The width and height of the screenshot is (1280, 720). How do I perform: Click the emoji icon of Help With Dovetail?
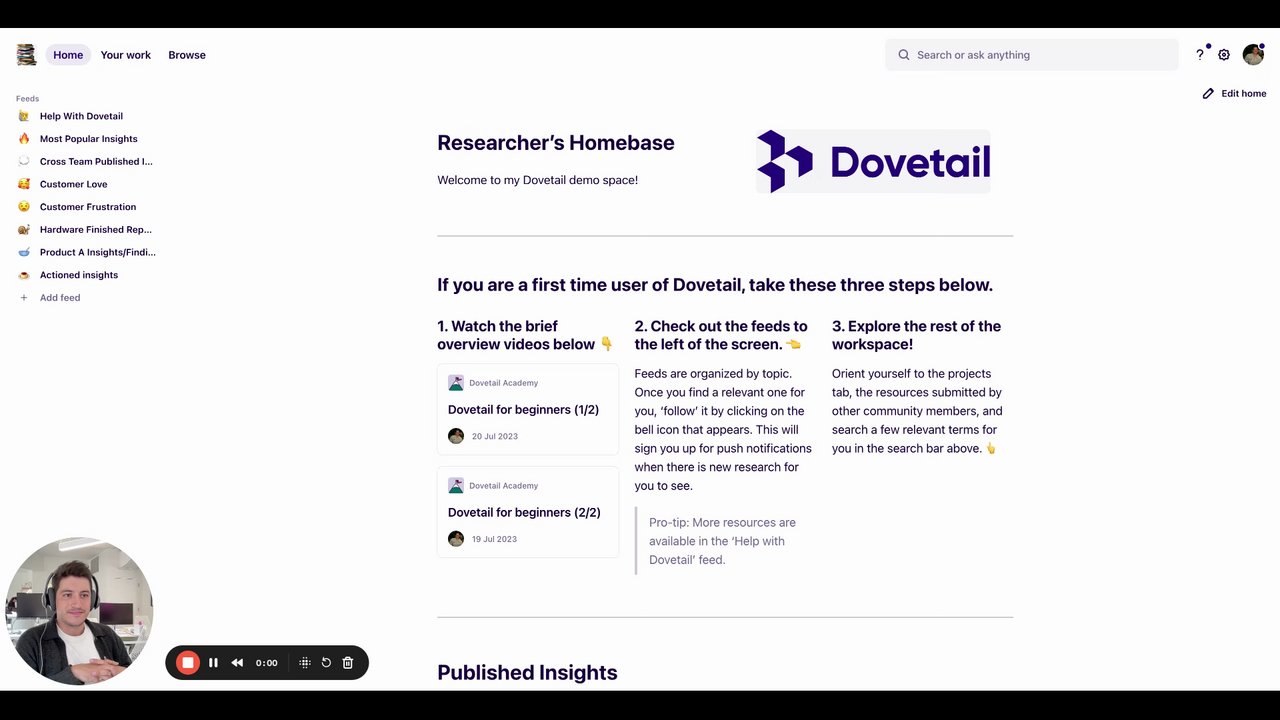[24, 116]
